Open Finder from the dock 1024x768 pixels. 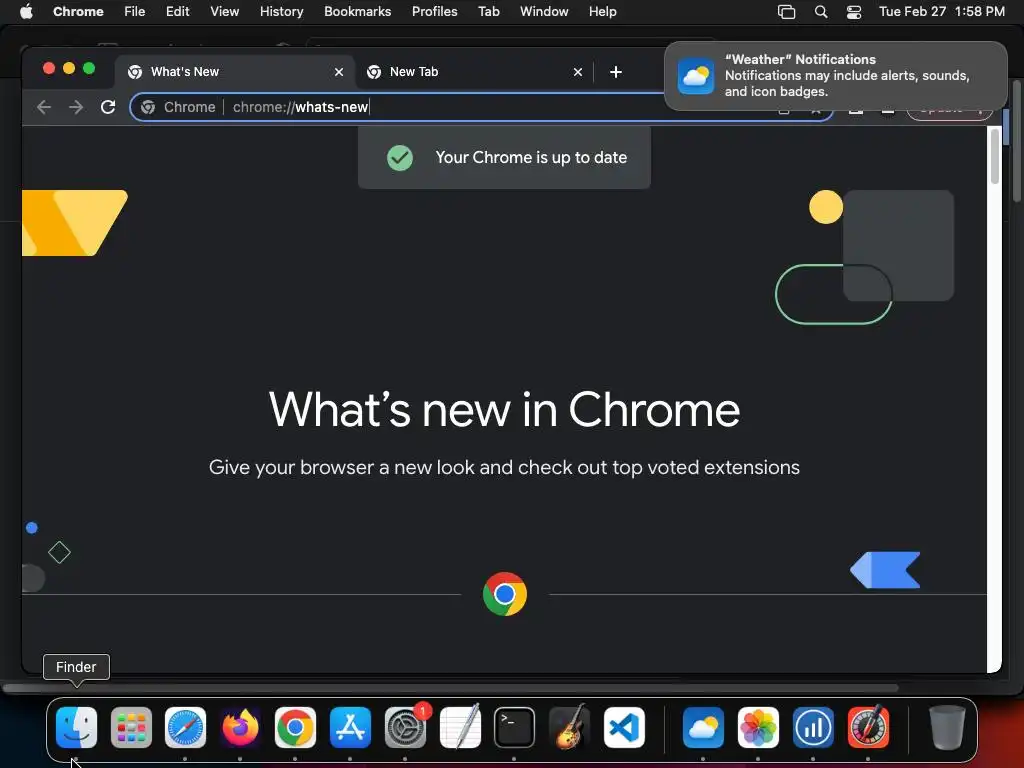(76, 727)
